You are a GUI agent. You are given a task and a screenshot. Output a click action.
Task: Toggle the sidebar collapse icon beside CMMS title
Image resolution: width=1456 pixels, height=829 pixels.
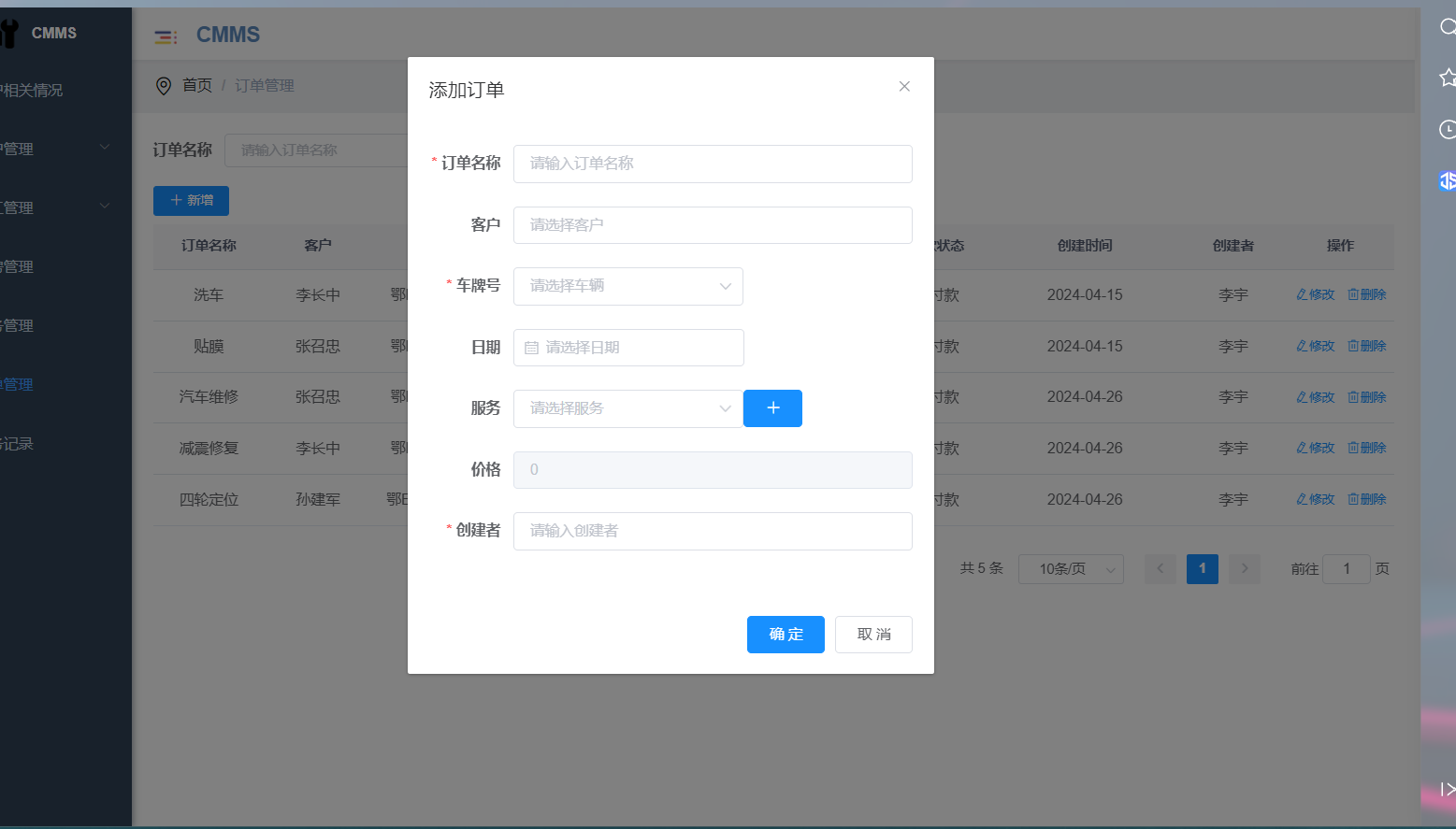[166, 36]
